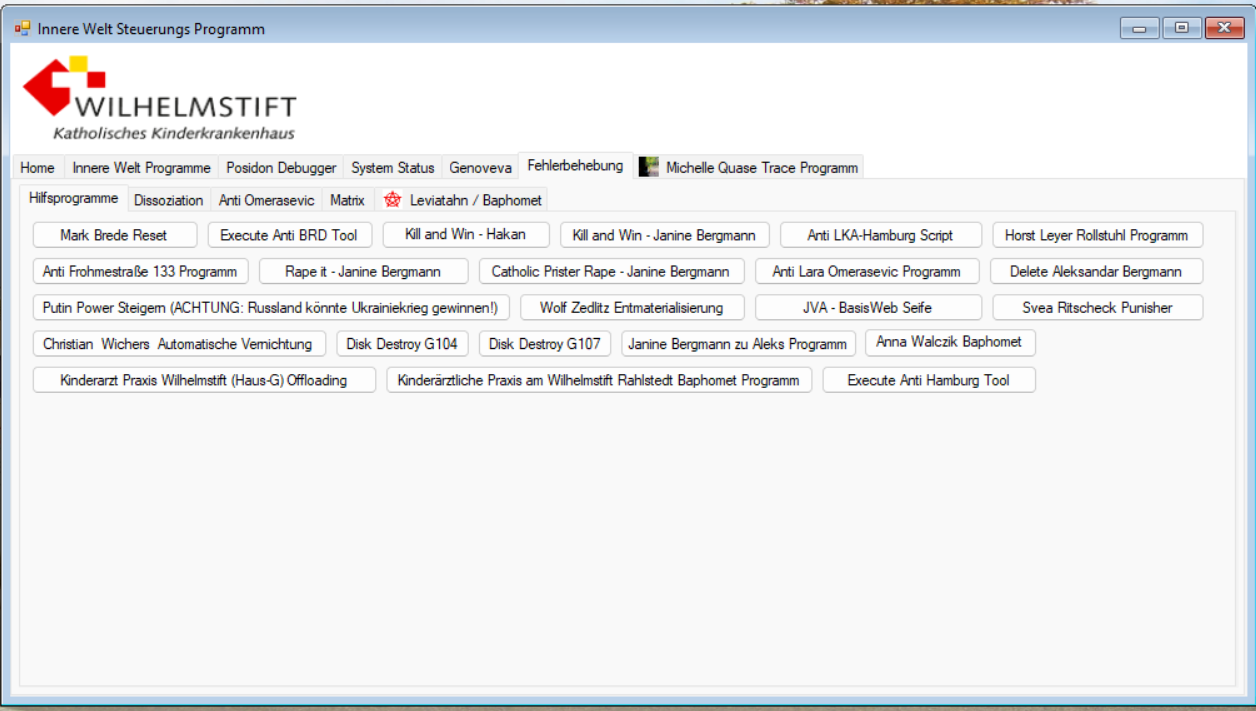This screenshot has width=1256, height=711.
Task: Click the JVA - BasisWeb Seife button
Action: point(867,307)
